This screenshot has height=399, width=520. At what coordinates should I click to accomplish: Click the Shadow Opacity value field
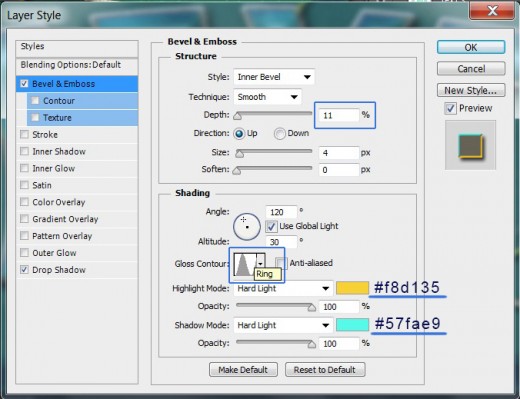(x=339, y=344)
